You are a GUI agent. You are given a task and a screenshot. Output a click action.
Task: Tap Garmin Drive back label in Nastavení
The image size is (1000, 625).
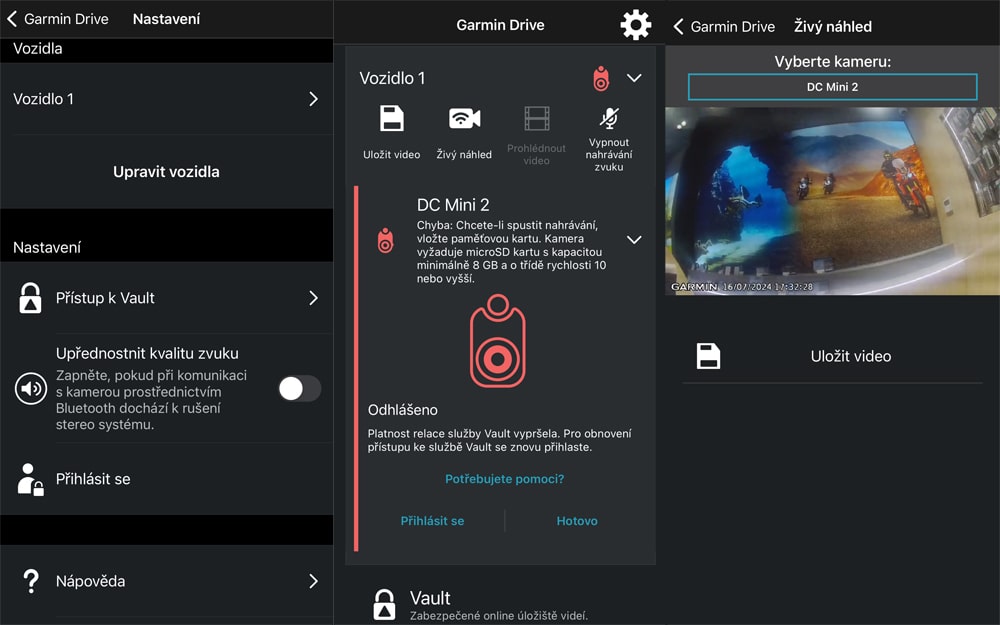pyautogui.click(x=66, y=19)
